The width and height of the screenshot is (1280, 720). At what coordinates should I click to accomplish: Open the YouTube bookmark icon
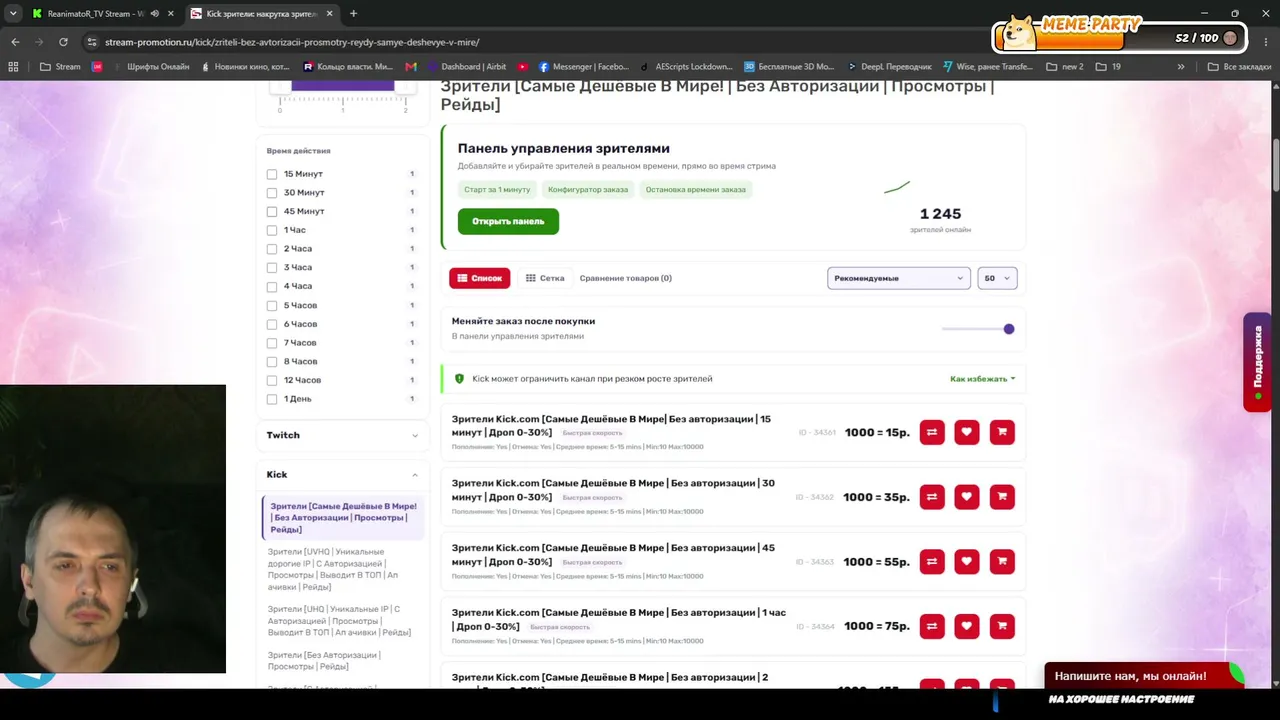(x=522, y=67)
